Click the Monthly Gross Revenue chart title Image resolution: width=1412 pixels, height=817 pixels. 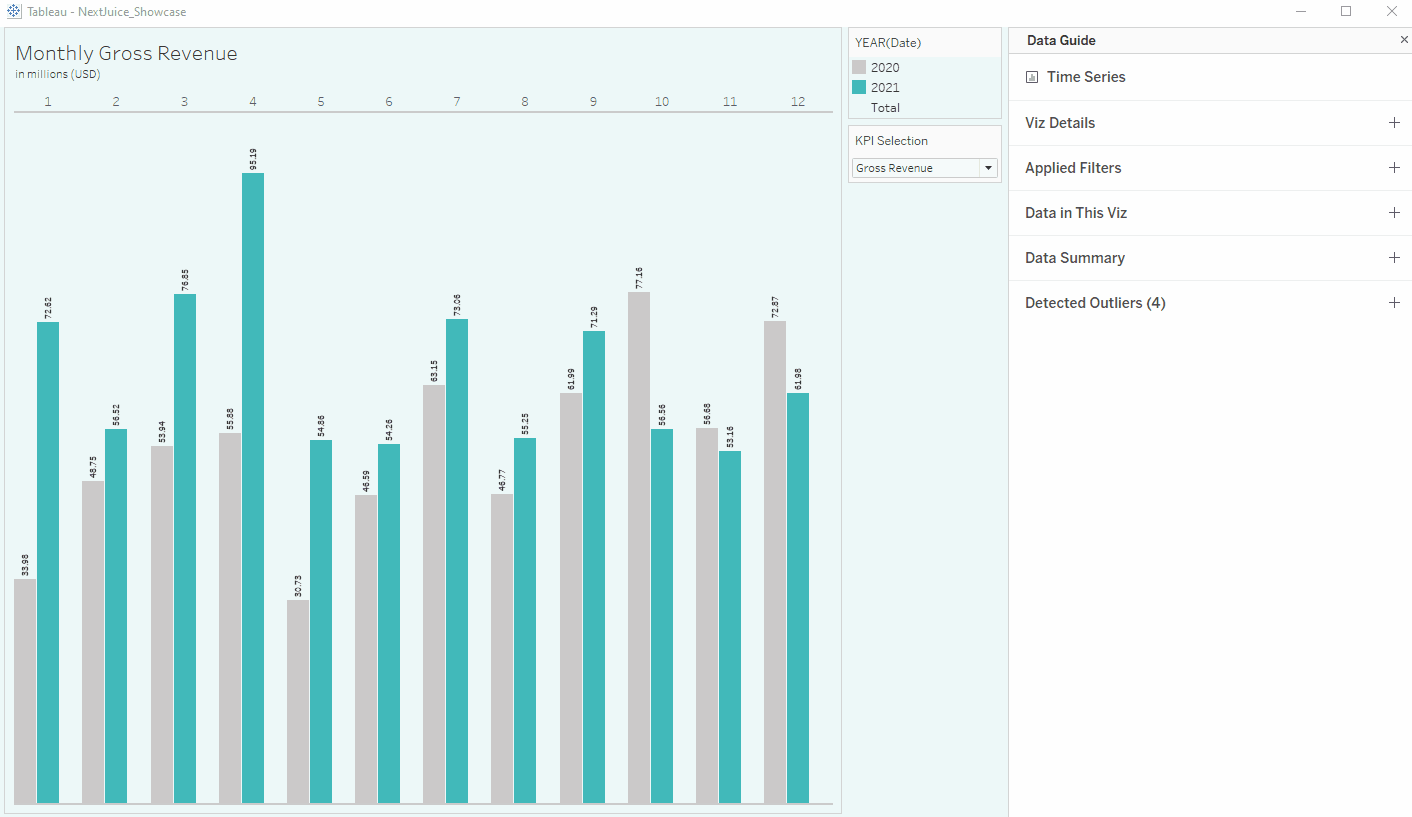(126, 53)
